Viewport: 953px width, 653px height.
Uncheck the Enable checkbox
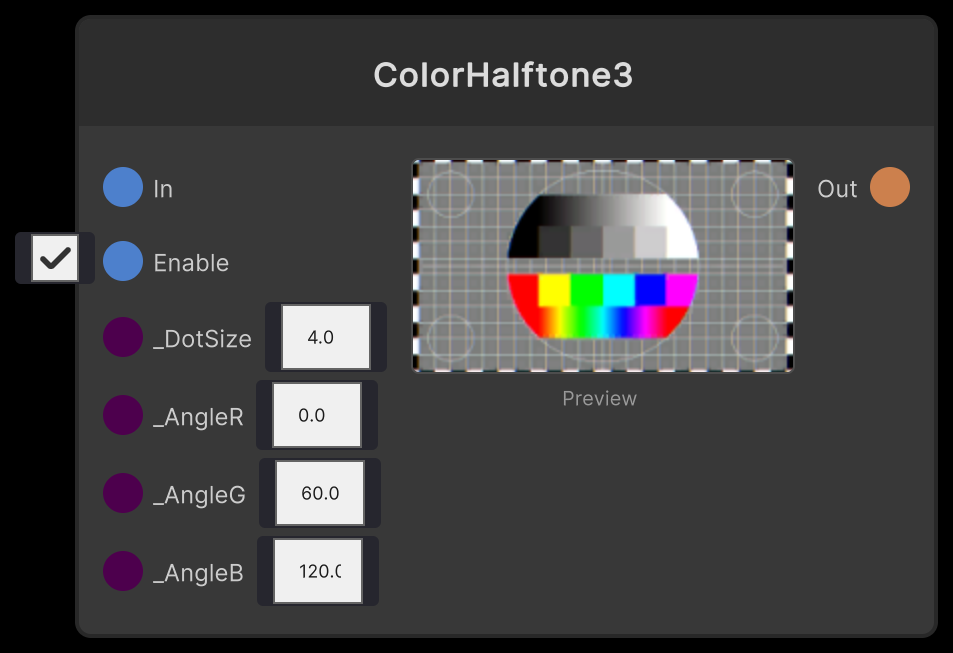(55, 259)
